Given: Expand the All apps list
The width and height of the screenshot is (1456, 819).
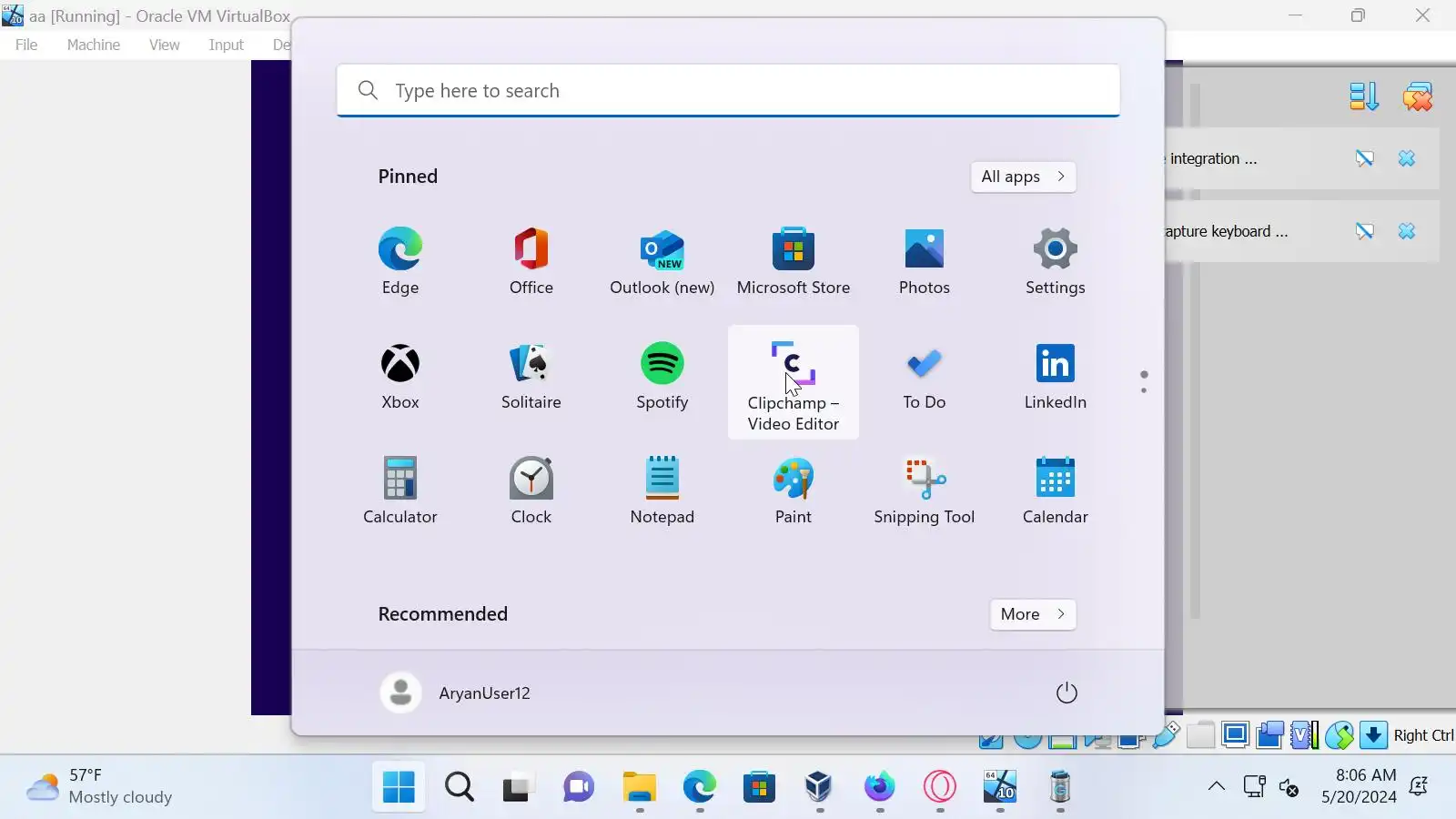Looking at the screenshot, I should 1023,177.
